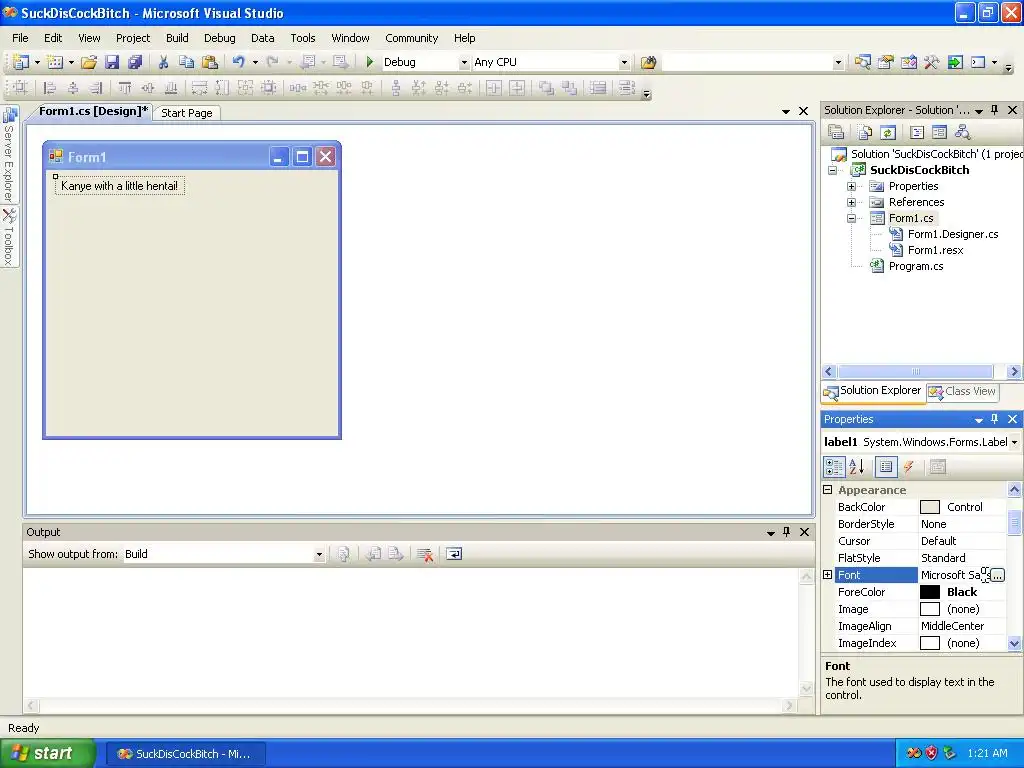
Task: Click the Show All Files icon in Solution Explorer
Action: [865, 133]
